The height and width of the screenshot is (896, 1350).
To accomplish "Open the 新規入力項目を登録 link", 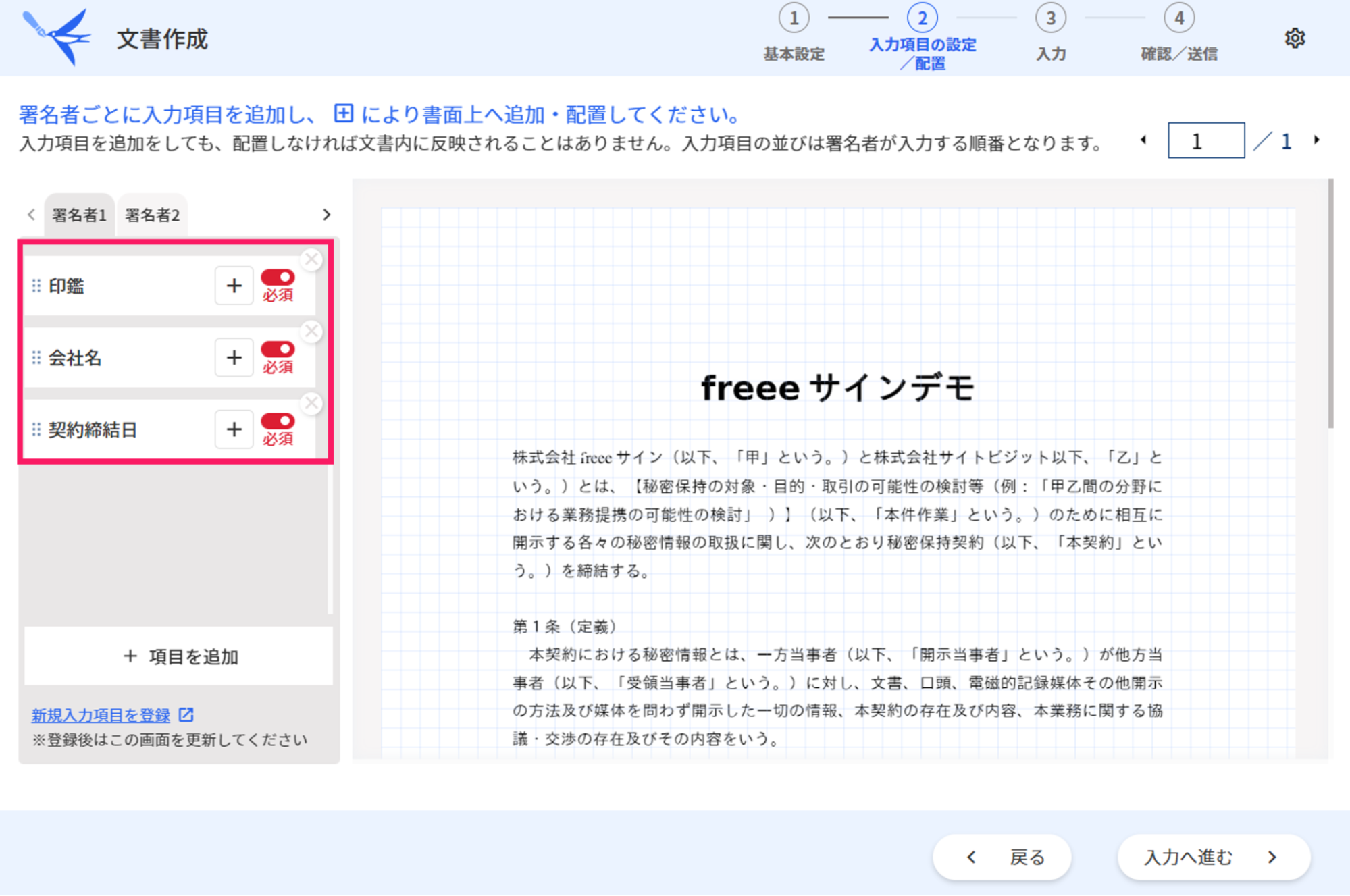I will [x=101, y=715].
